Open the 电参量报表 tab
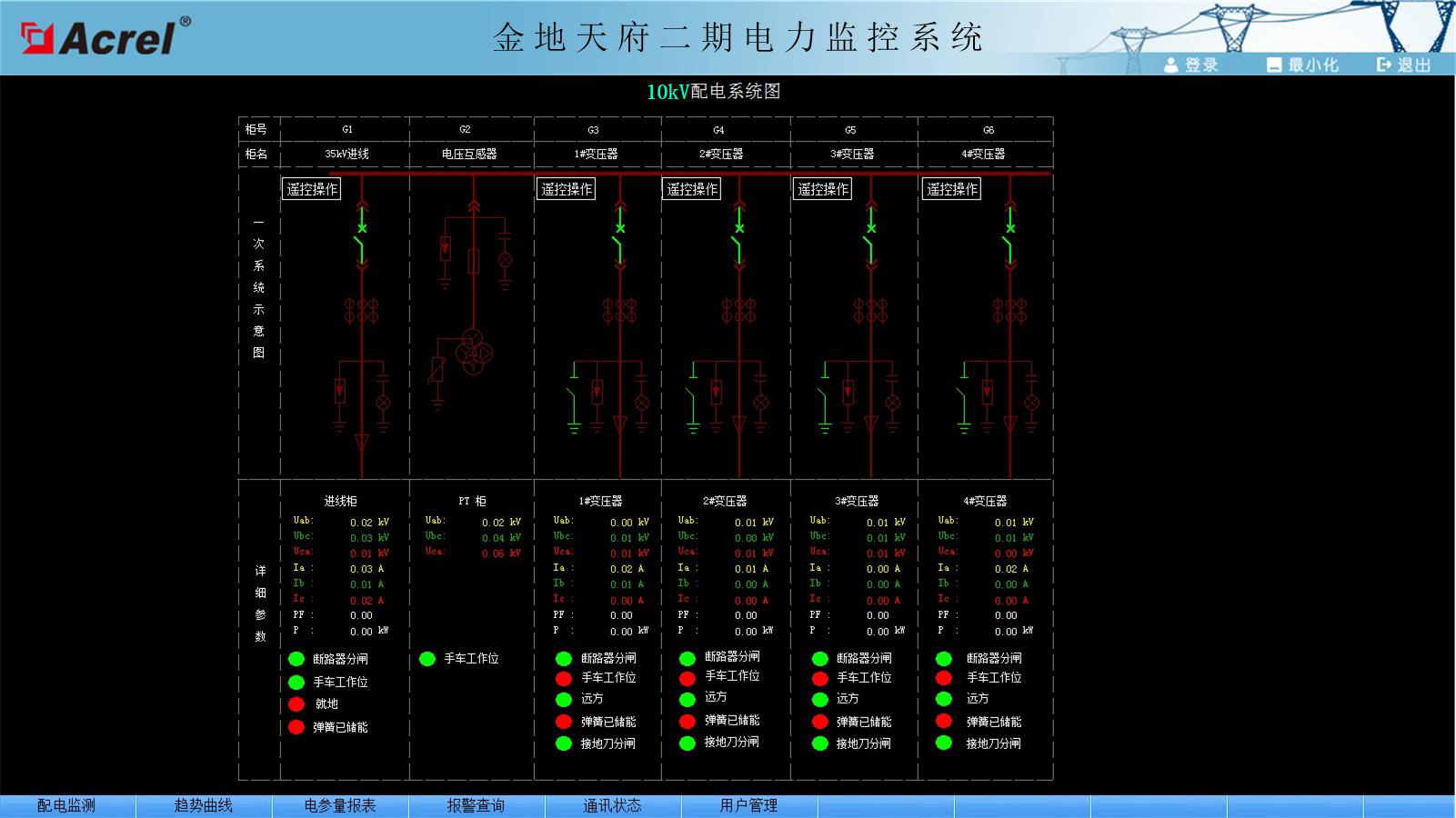The width and height of the screenshot is (1456, 818). (340, 806)
